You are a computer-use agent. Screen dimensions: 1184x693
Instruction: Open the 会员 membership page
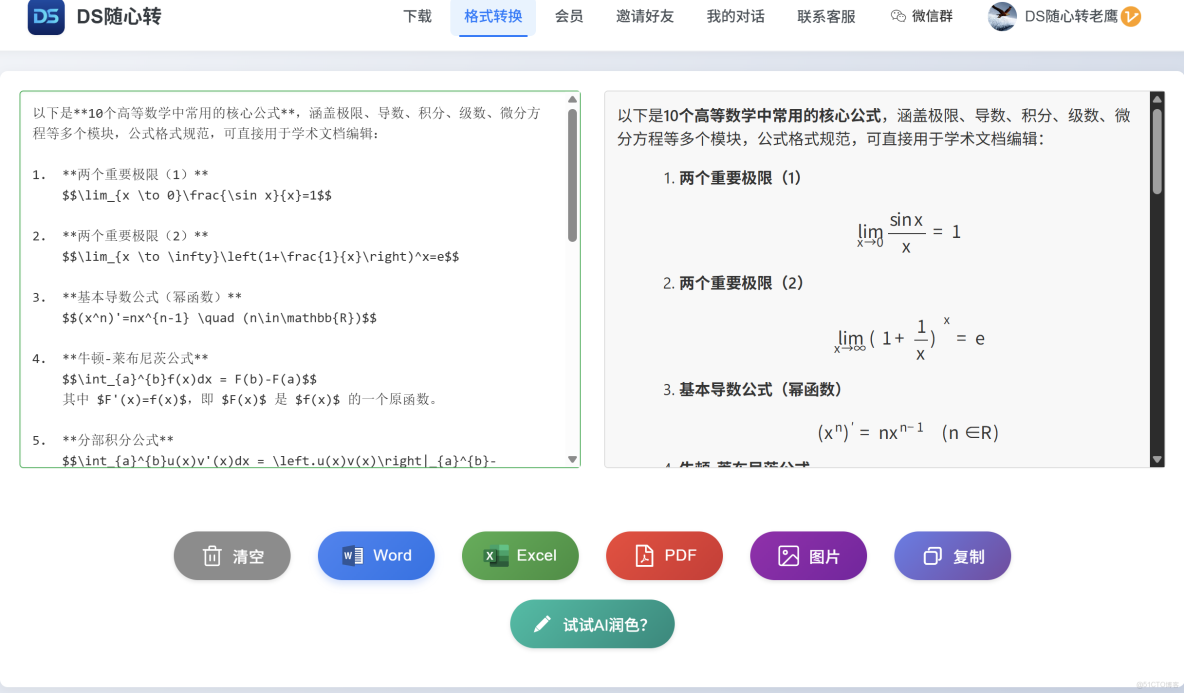coord(569,16)
